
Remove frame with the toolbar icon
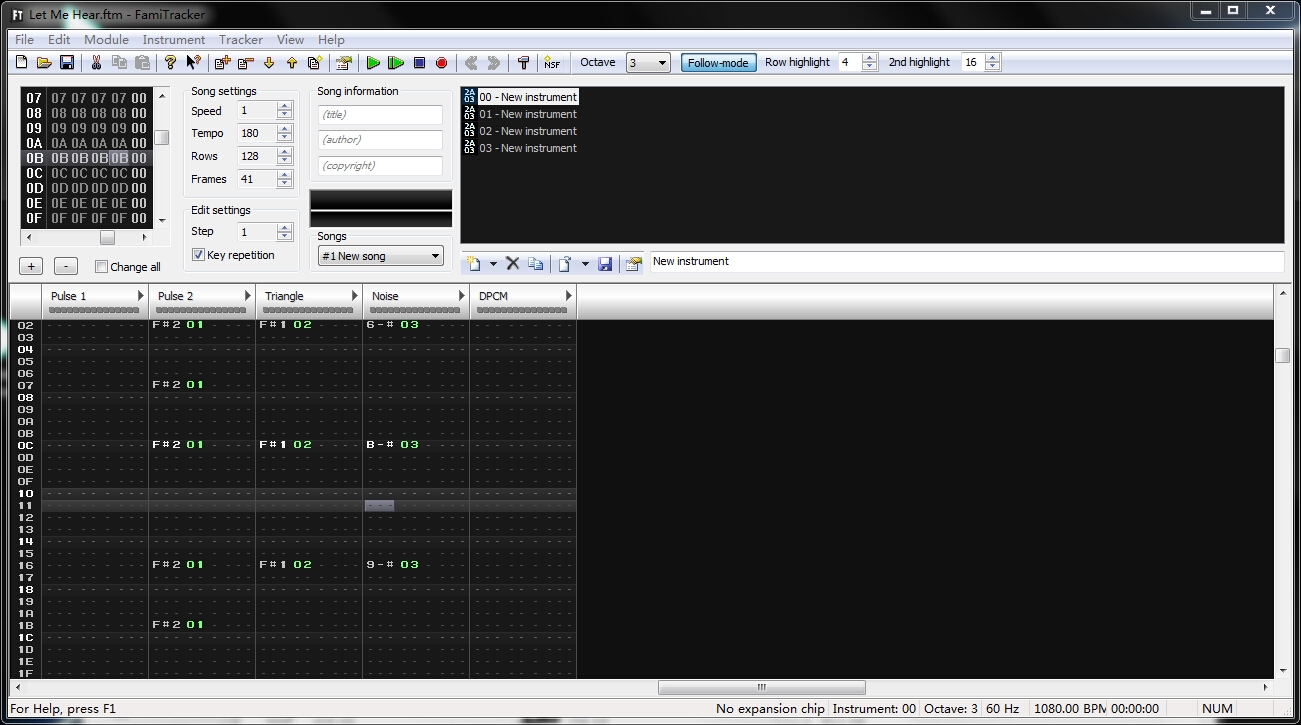pyautogui.click(x=245, y=63)
